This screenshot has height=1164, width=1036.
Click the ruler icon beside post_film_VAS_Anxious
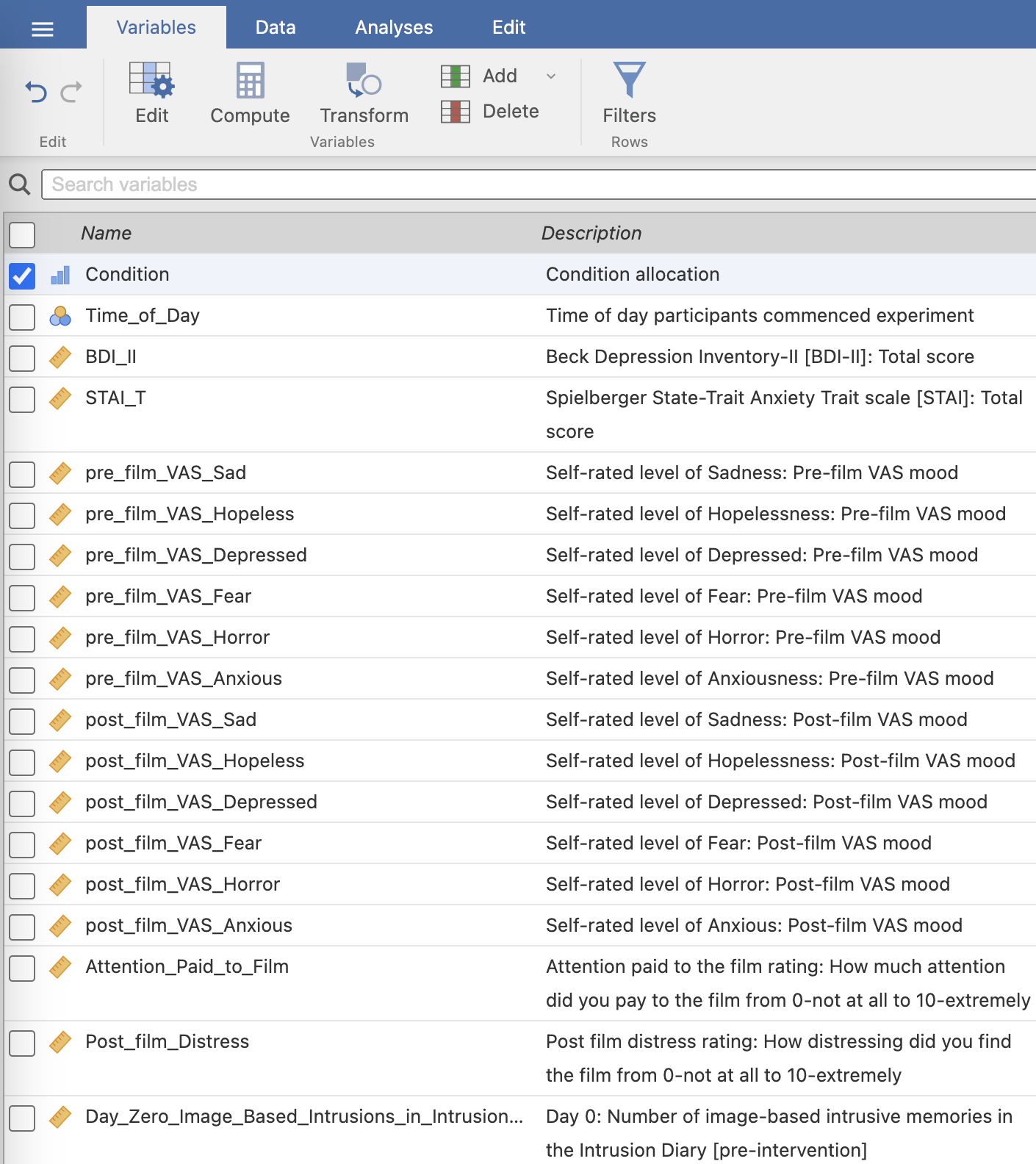tap(60, 926)
